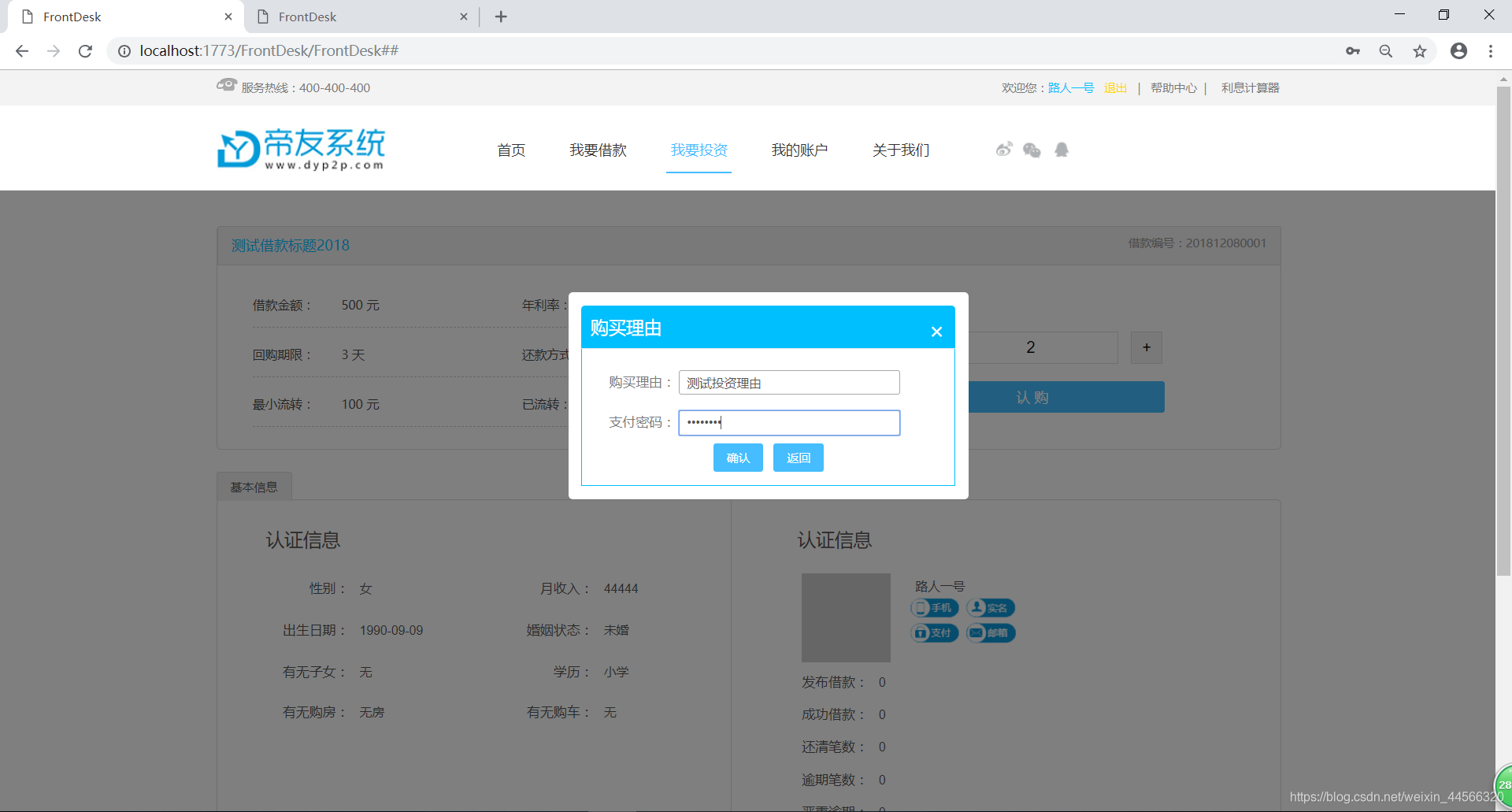Click birth date value 1990-09-09
The width and height of the screenshot is (1512, 812).
click(391, 631)
